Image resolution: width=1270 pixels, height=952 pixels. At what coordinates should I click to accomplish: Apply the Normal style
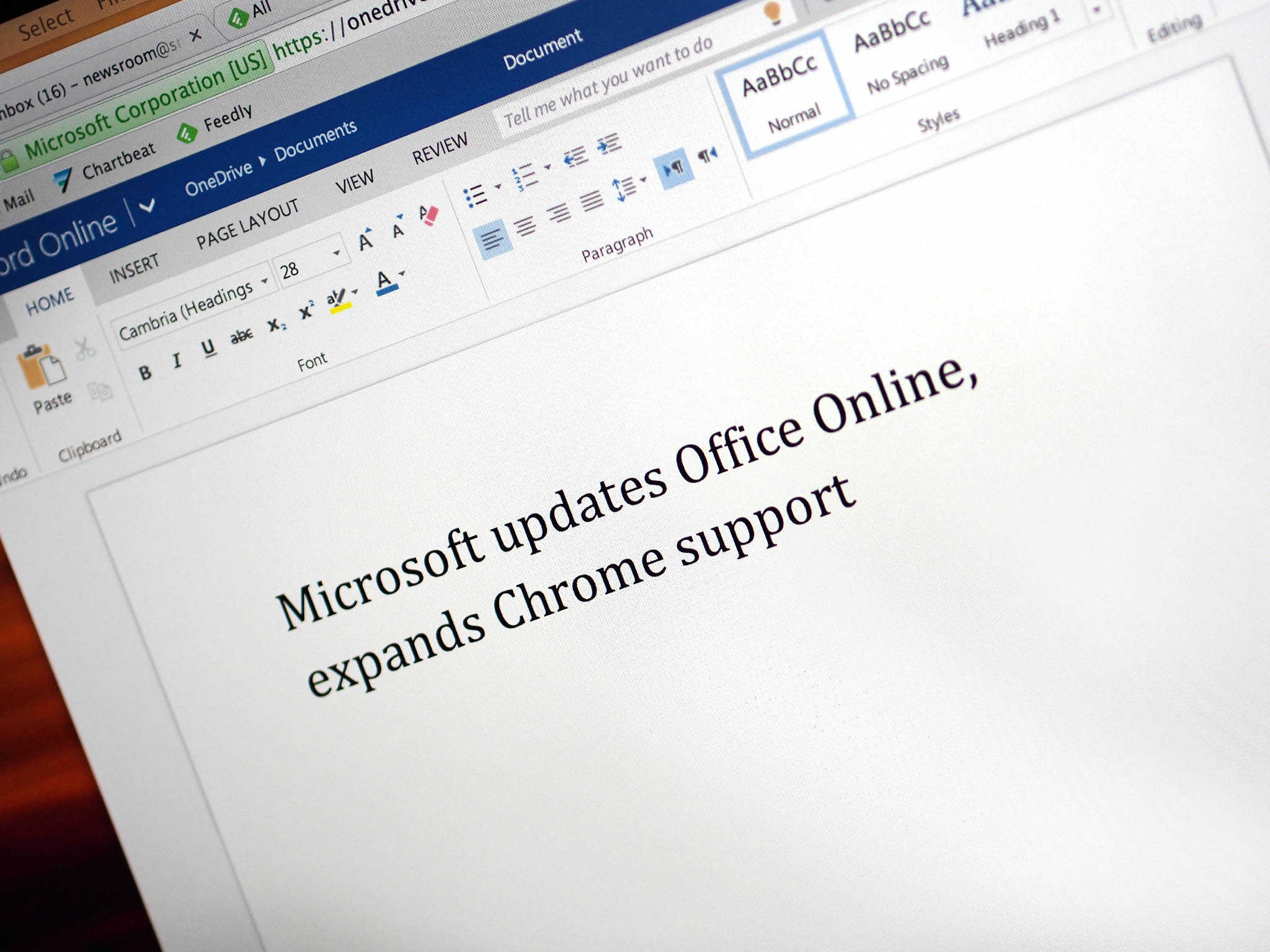(784, 95)
